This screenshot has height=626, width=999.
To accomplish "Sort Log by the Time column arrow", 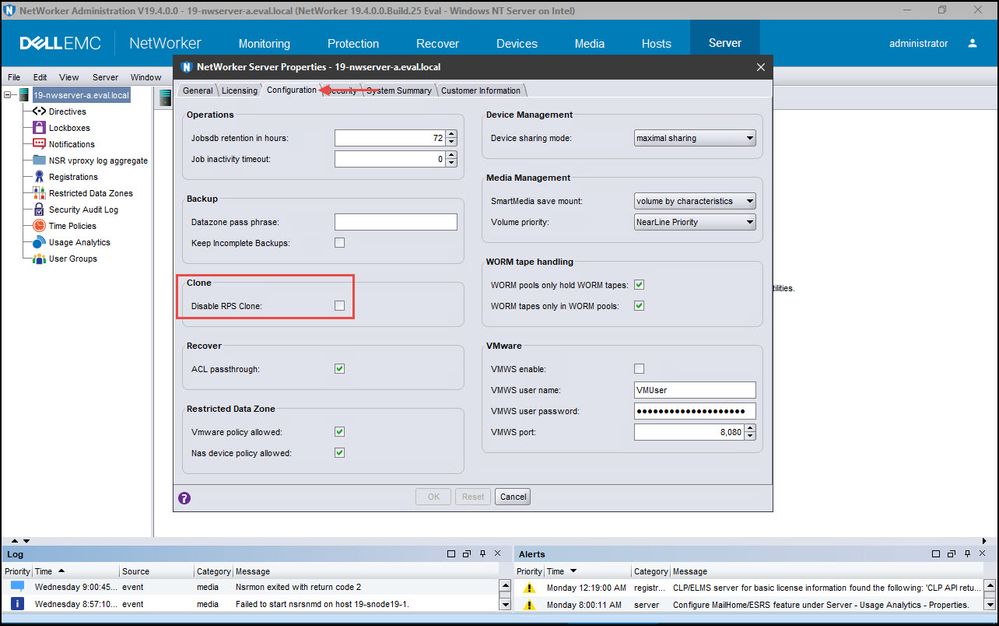I will pyautogui.click(x=61, y=571).
